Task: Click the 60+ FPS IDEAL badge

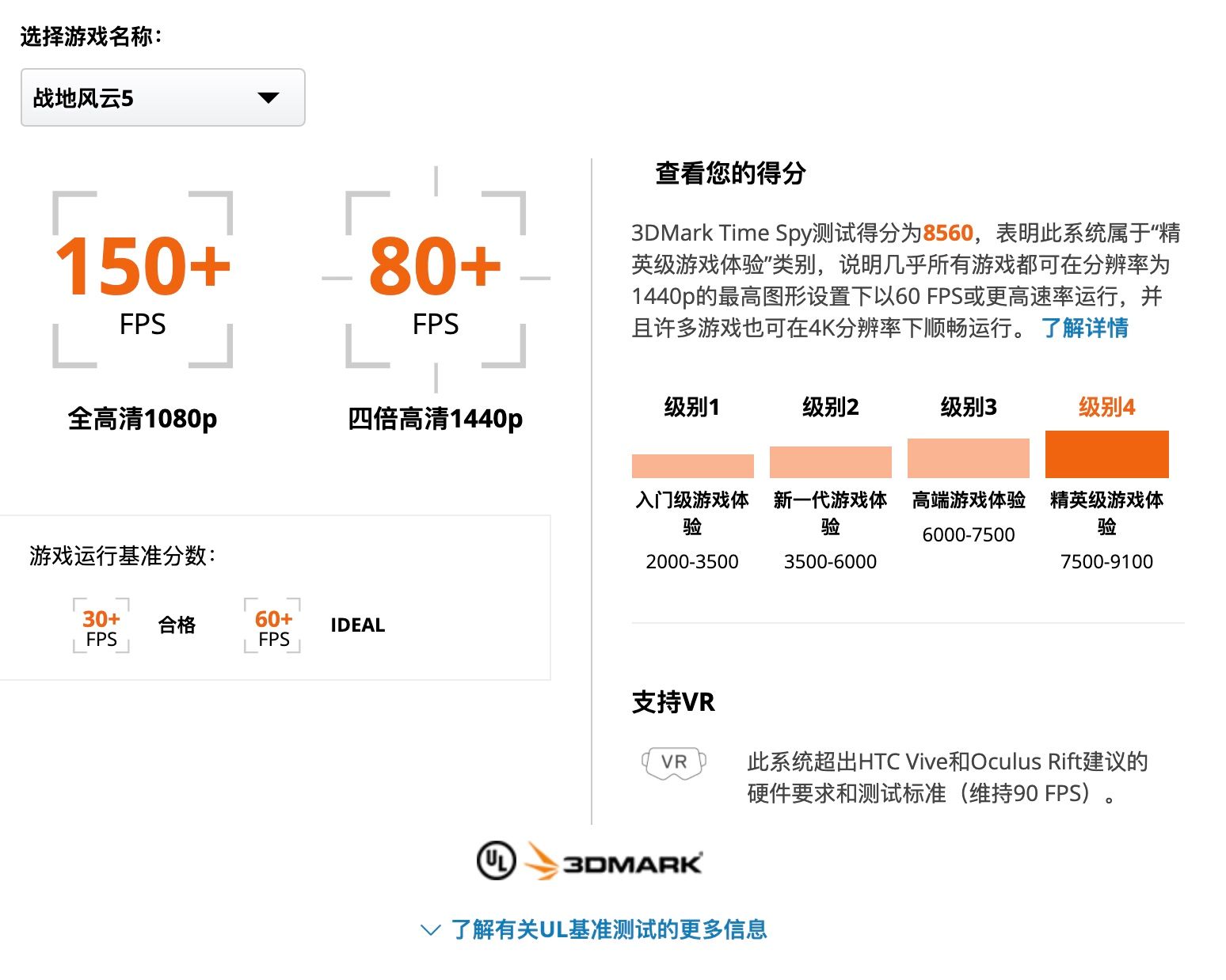Action: [x=272, y=625]
